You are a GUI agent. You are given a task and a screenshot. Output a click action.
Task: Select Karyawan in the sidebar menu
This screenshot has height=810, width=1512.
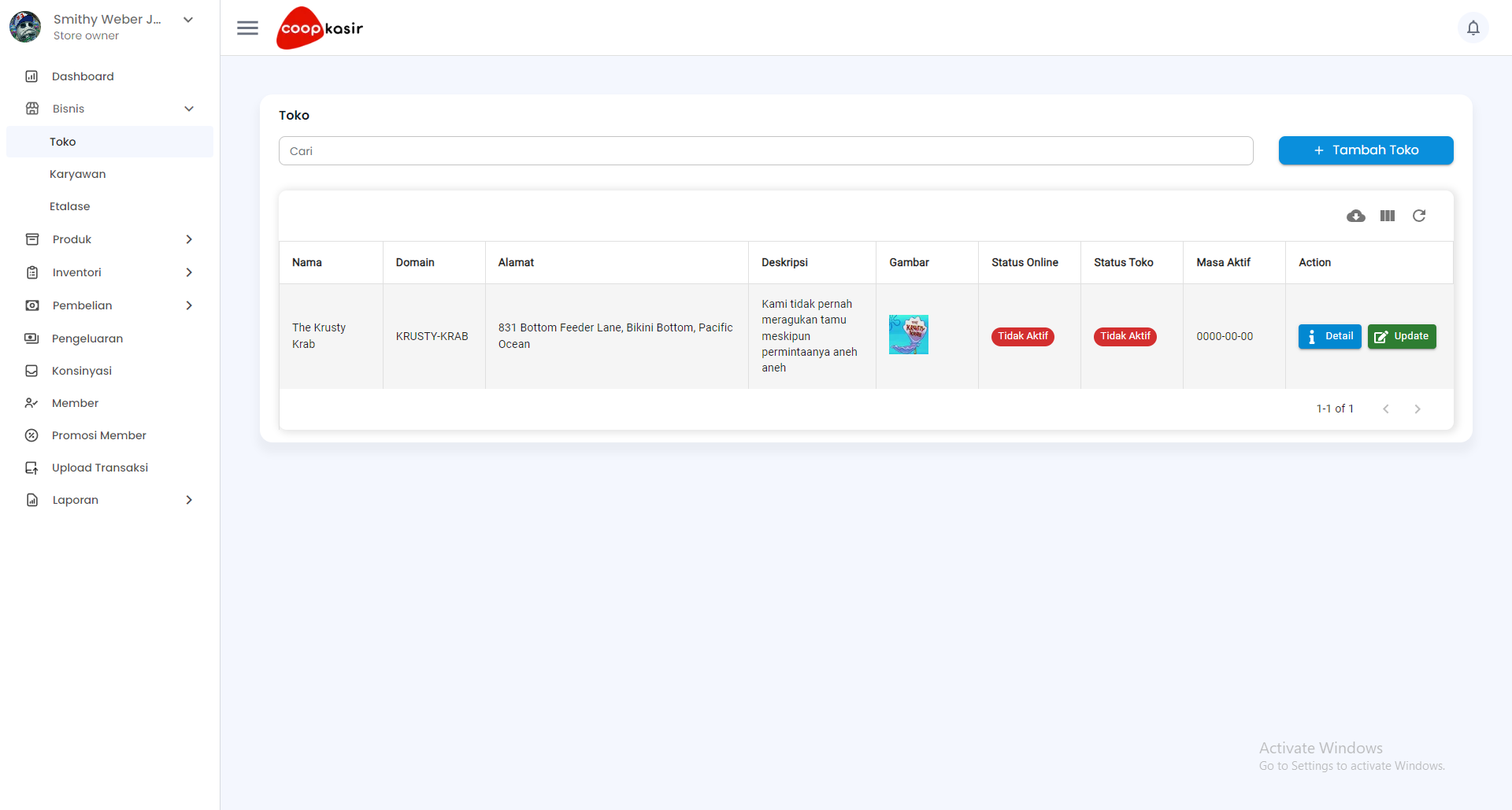click(77, 174)
